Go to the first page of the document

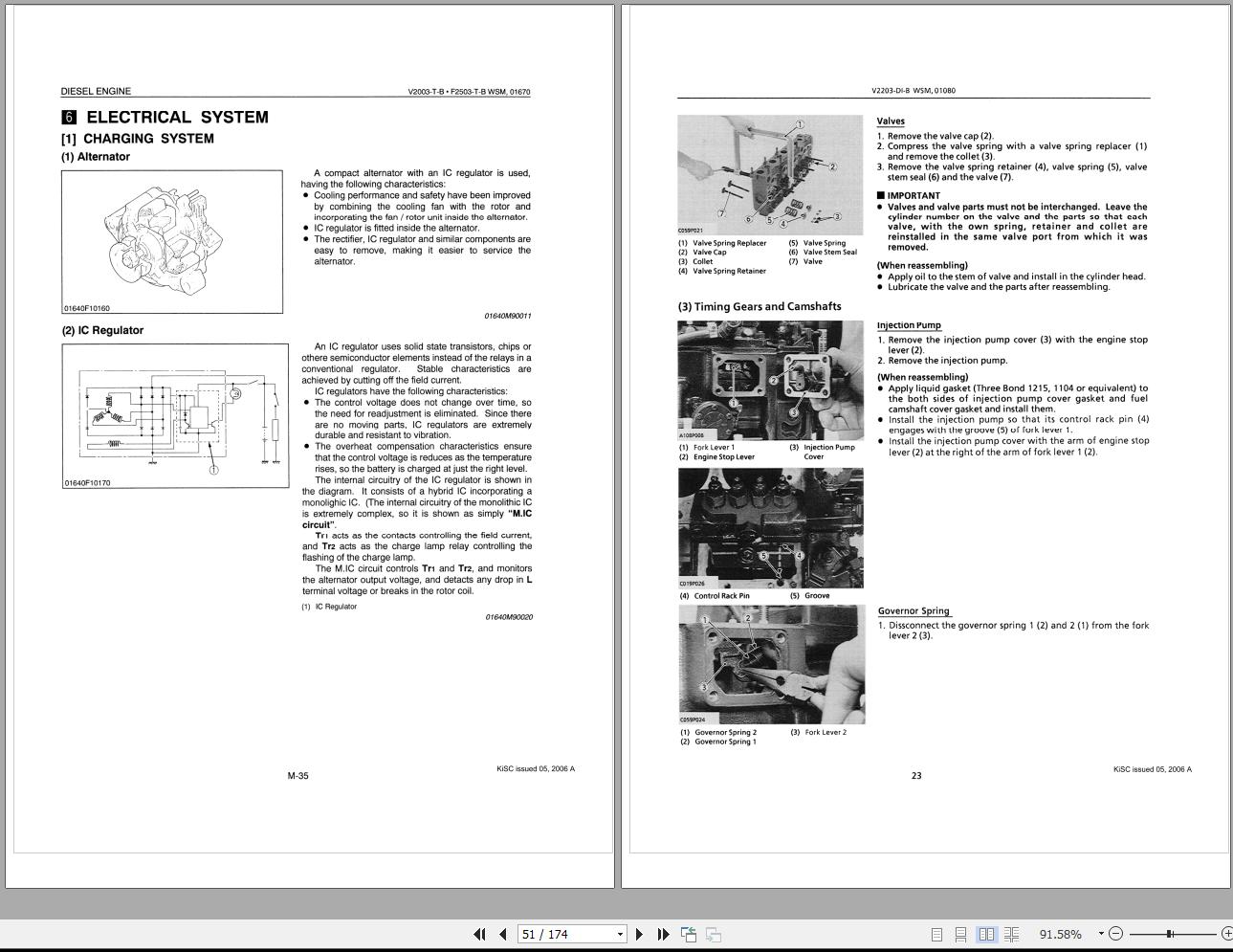tap(480, 934)
